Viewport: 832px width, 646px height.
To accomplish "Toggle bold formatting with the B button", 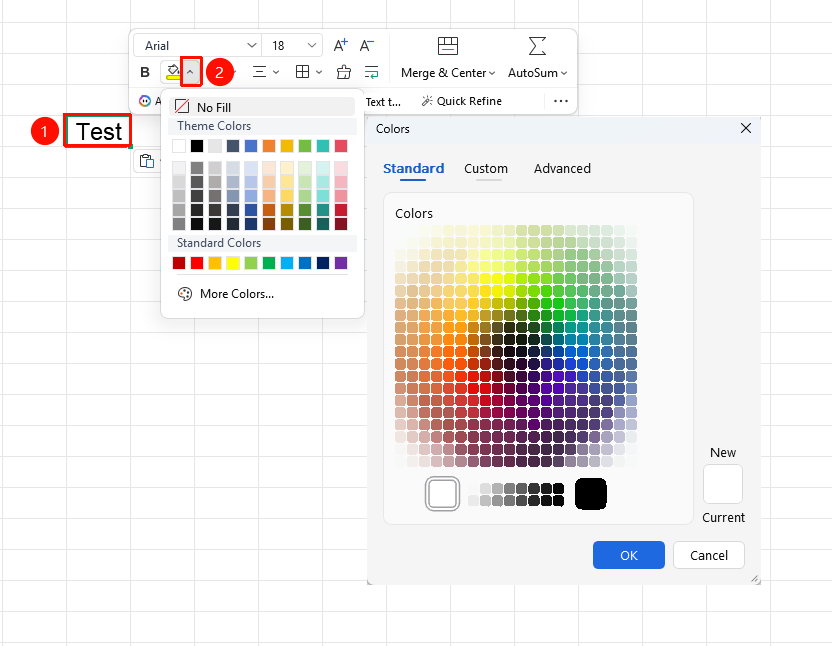I will [x=145, y=72].
